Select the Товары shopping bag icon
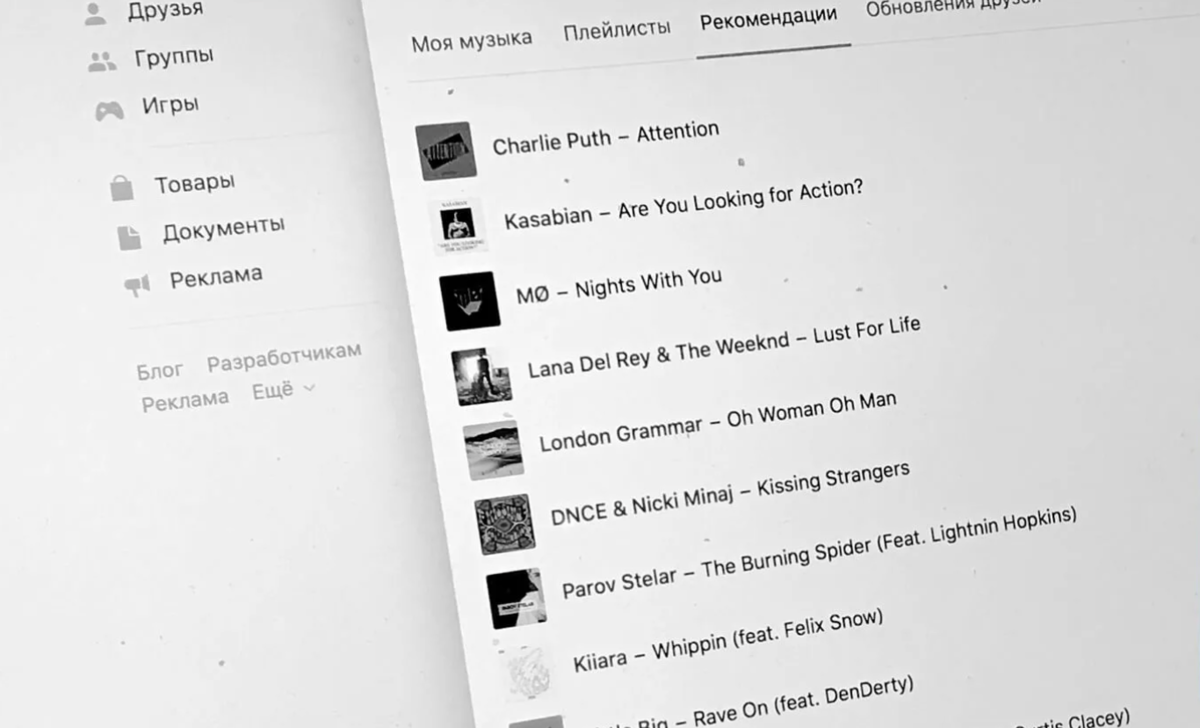Image resolution: width=1200 pixels, height=728 pixels. point(122,187)
